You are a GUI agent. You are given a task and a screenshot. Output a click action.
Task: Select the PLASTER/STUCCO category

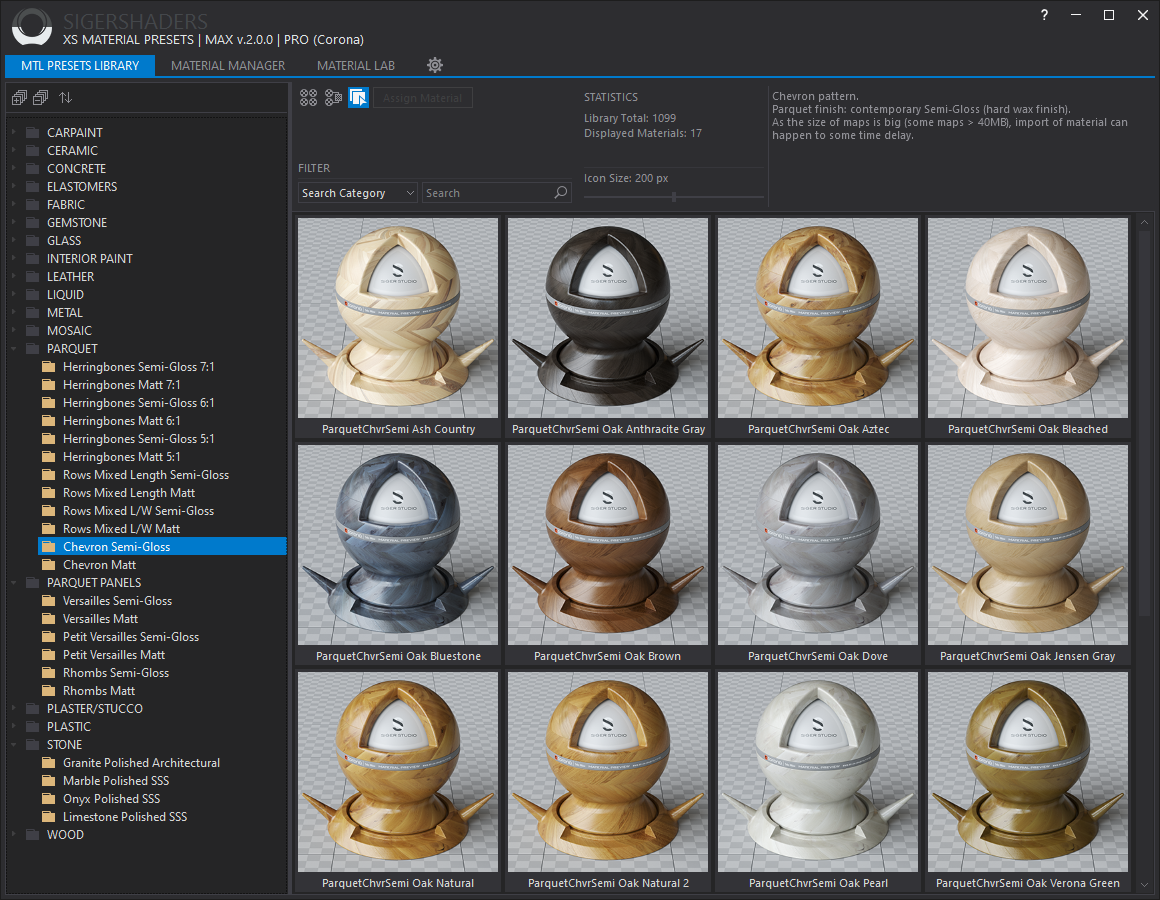coord(95,708)
